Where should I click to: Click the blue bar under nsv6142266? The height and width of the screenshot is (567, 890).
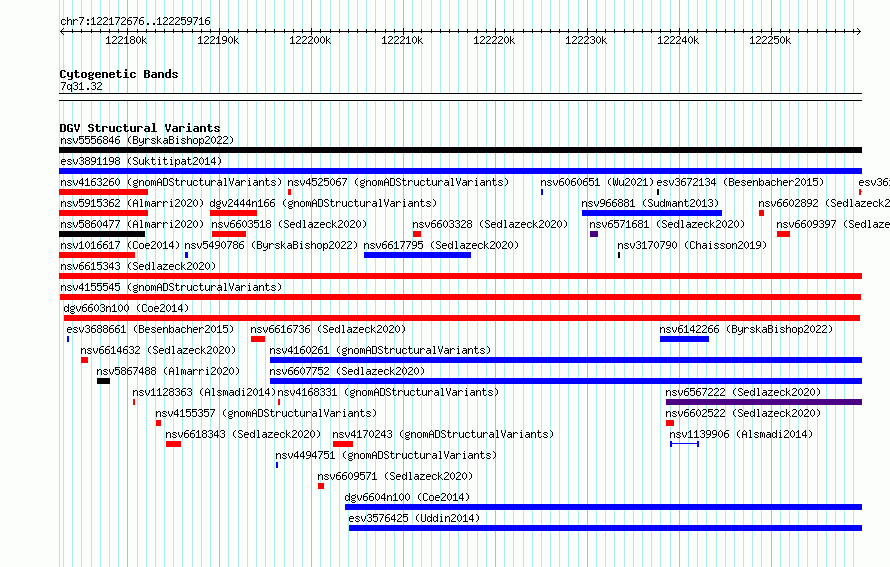pos(685,339)
